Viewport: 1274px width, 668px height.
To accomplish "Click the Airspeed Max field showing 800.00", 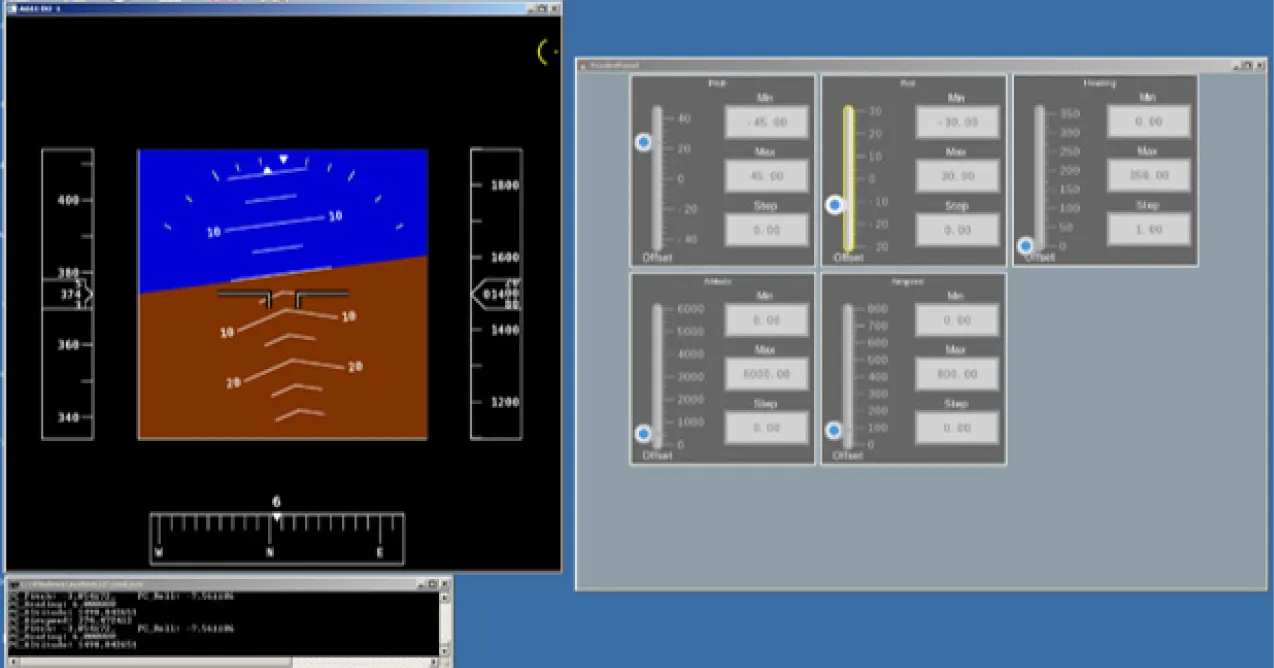I will click(957, 374).
